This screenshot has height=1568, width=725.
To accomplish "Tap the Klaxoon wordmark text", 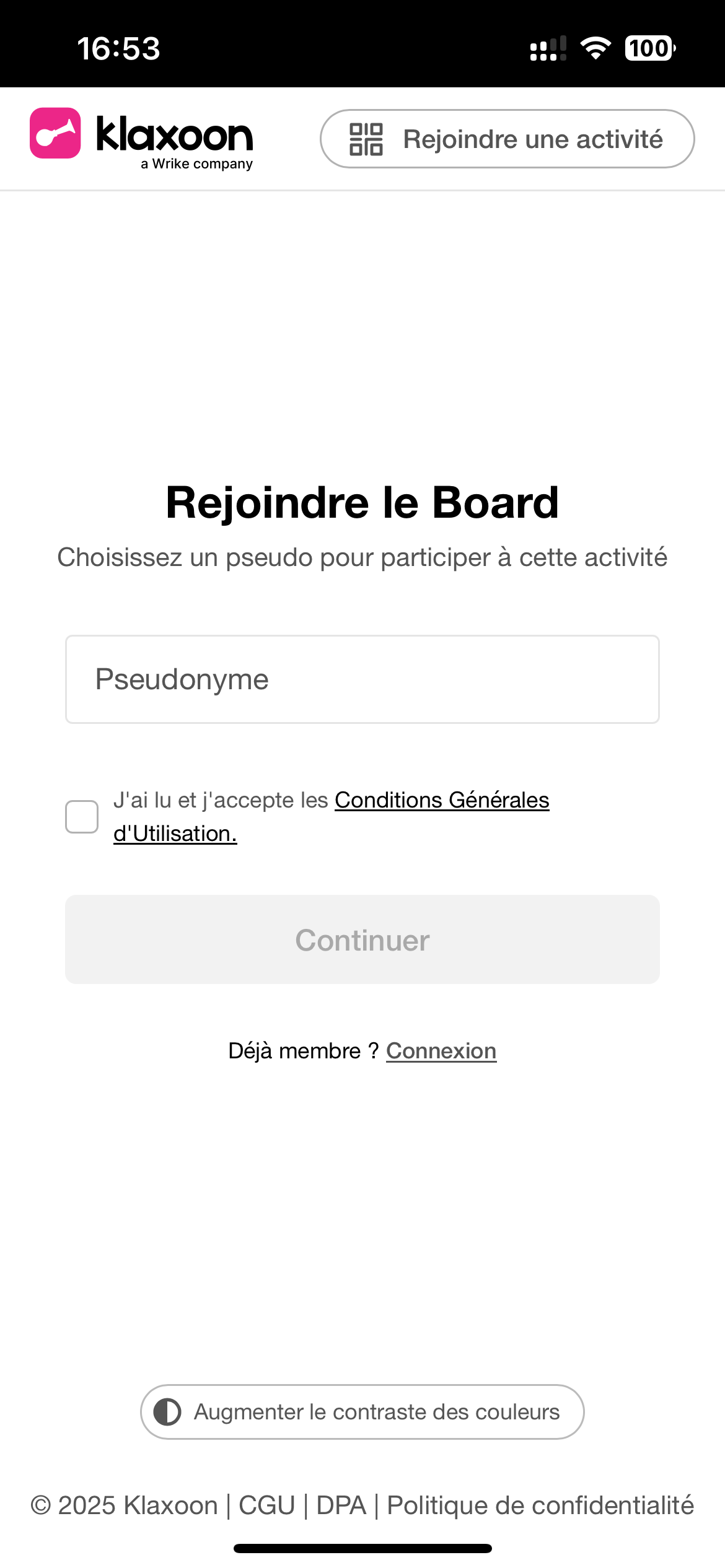I will 175,134.
